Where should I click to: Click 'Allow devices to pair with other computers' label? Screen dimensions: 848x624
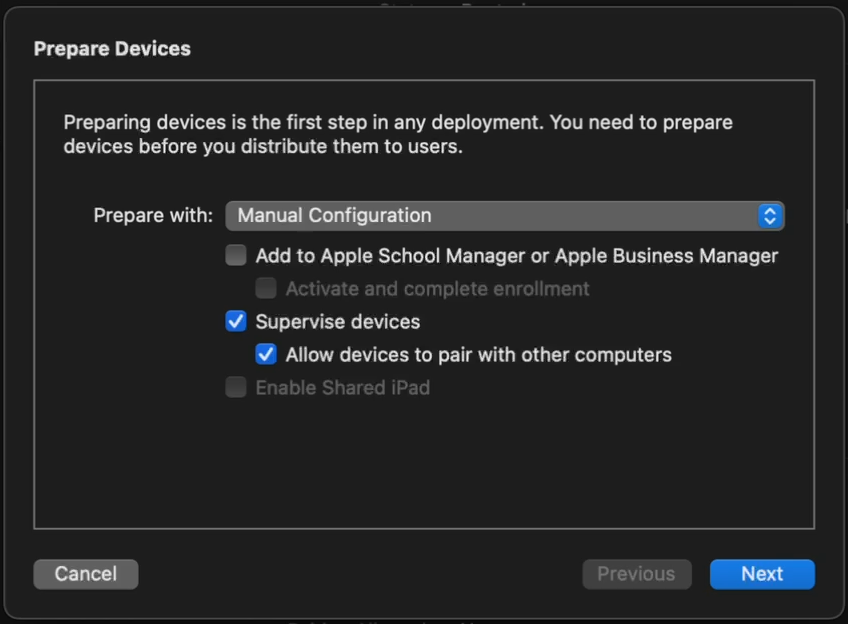coord(478,355)
